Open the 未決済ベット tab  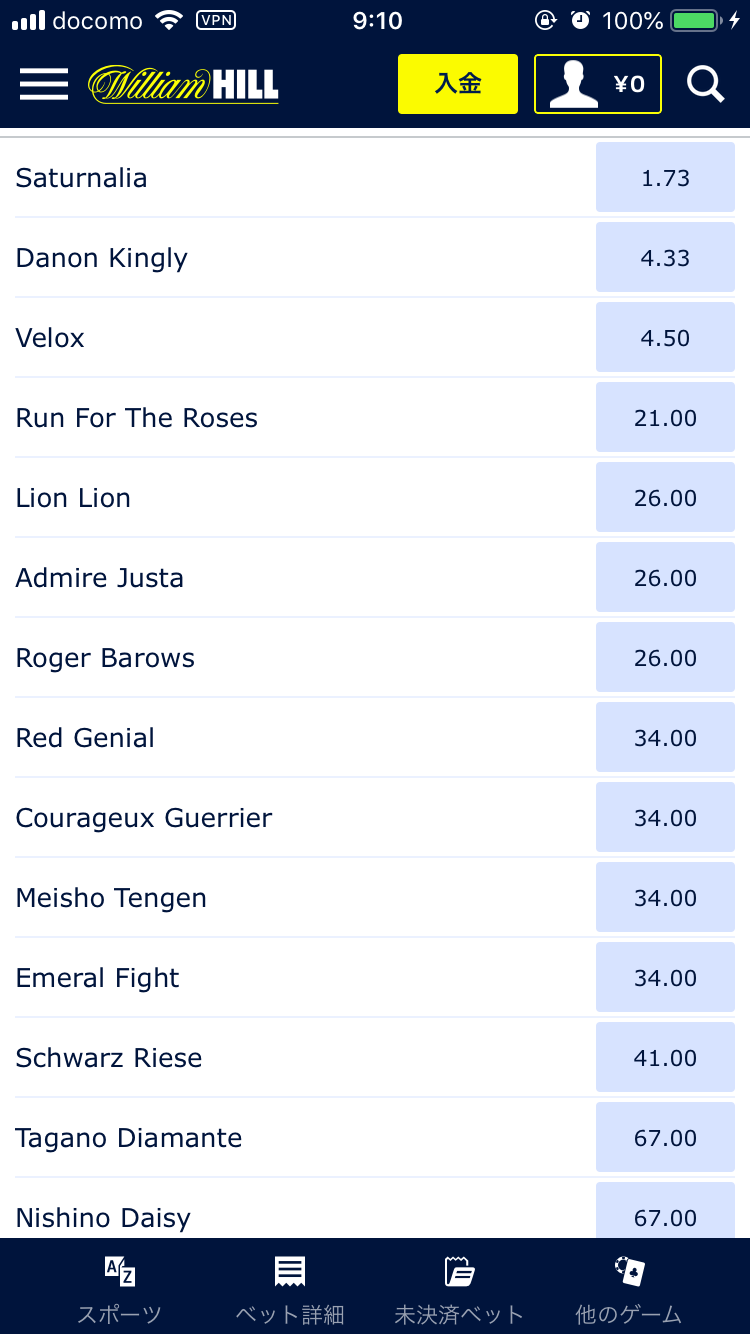click(x=459, y=1290)
